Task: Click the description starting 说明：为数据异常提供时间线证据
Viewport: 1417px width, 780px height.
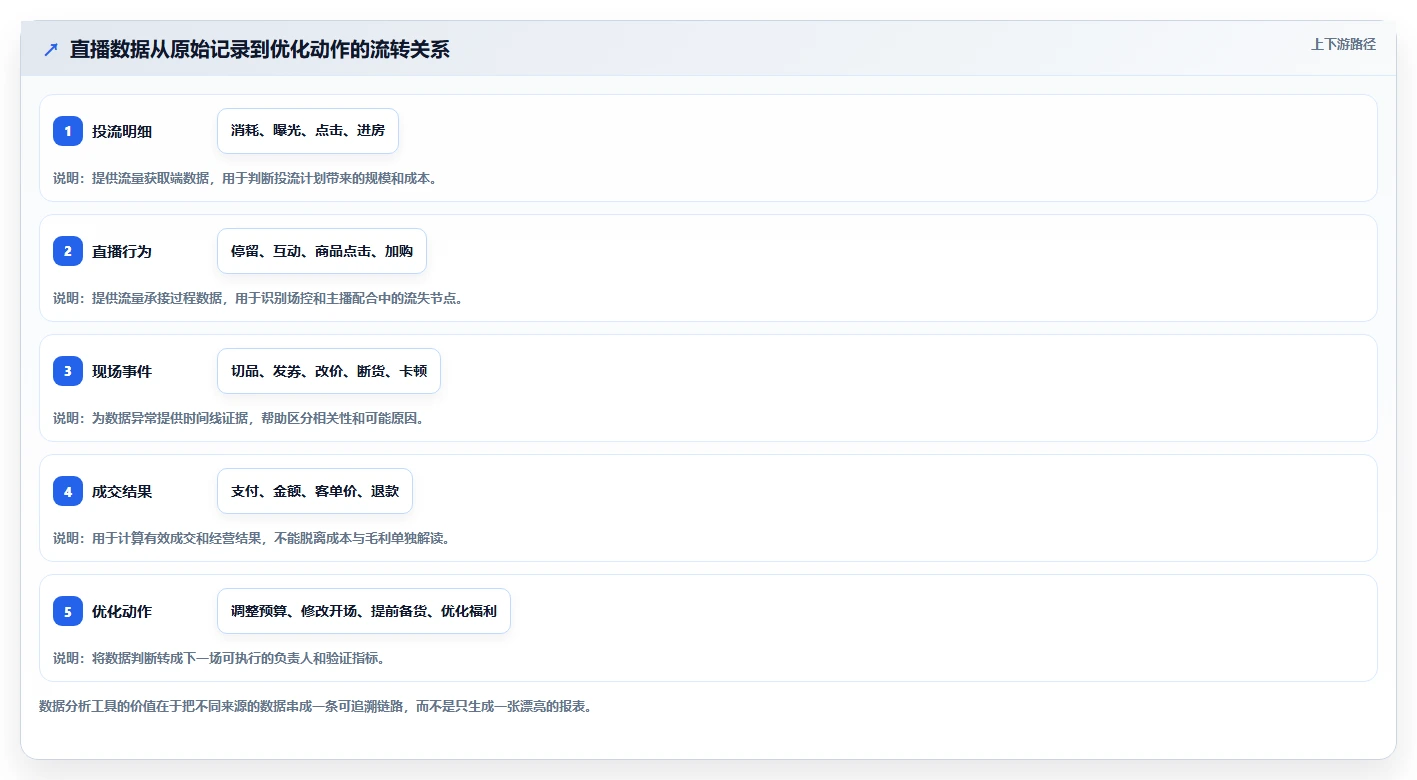Action: click(x=238, y=418)
